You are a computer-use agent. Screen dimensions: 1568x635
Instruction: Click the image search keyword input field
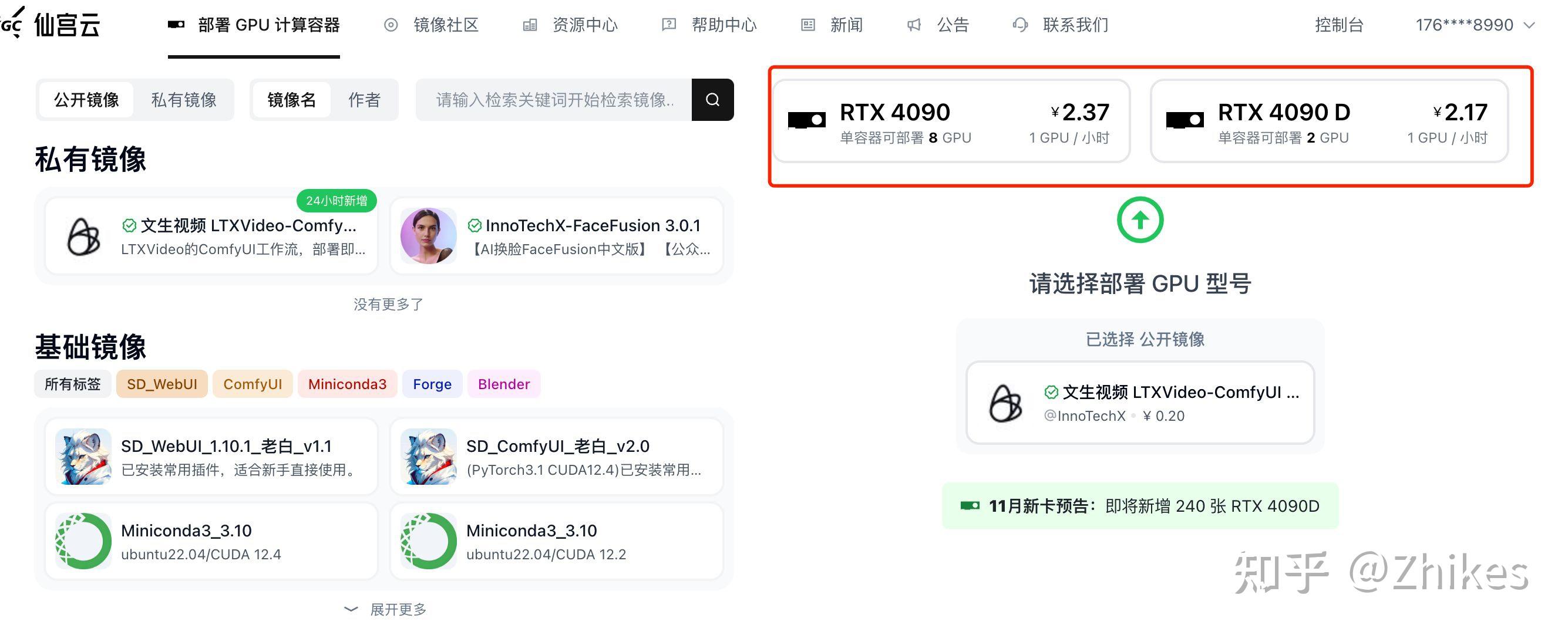coord(554,99)
